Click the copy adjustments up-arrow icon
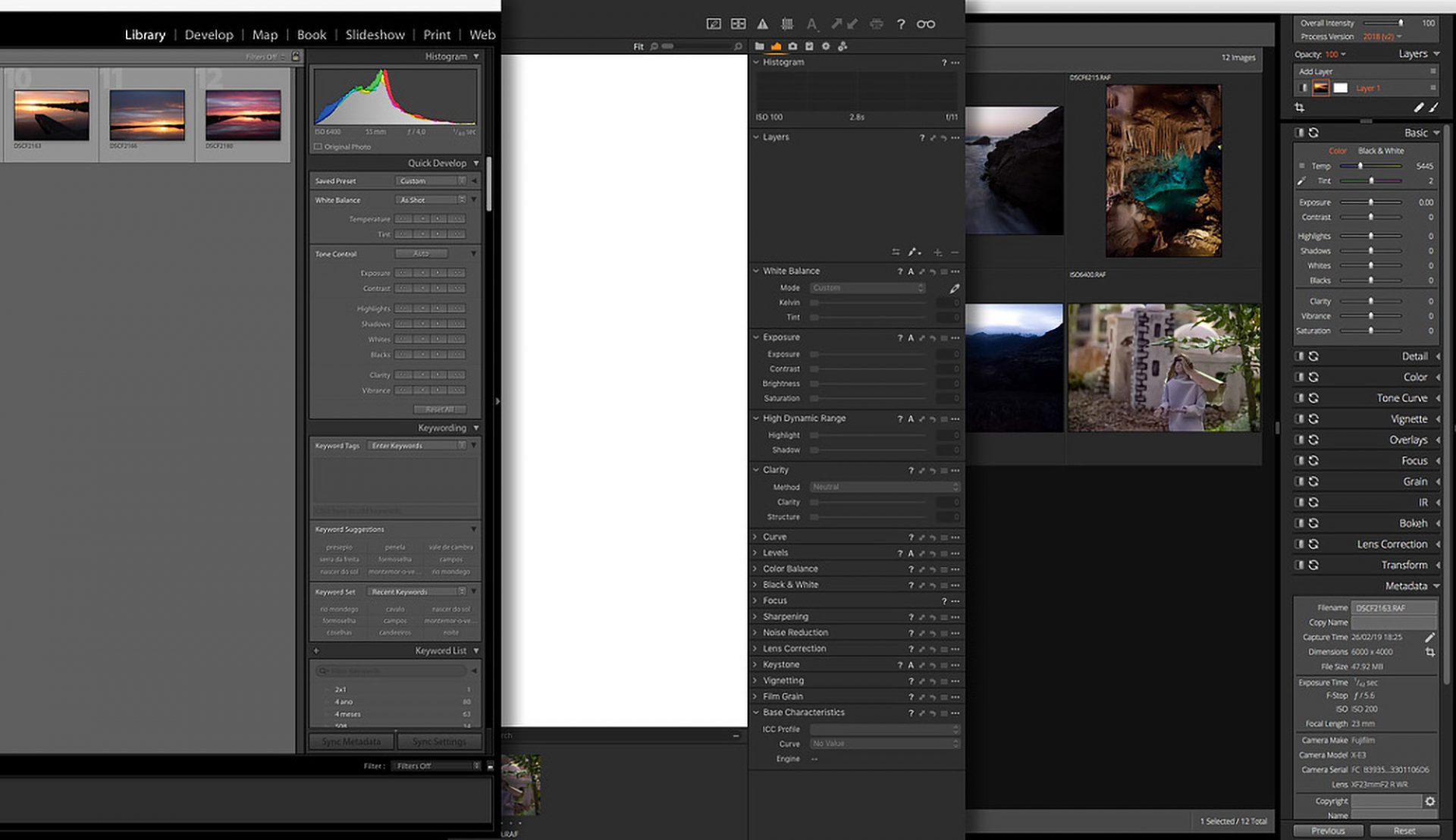This screenshot has width=1456, height=840. pos(836,24)
